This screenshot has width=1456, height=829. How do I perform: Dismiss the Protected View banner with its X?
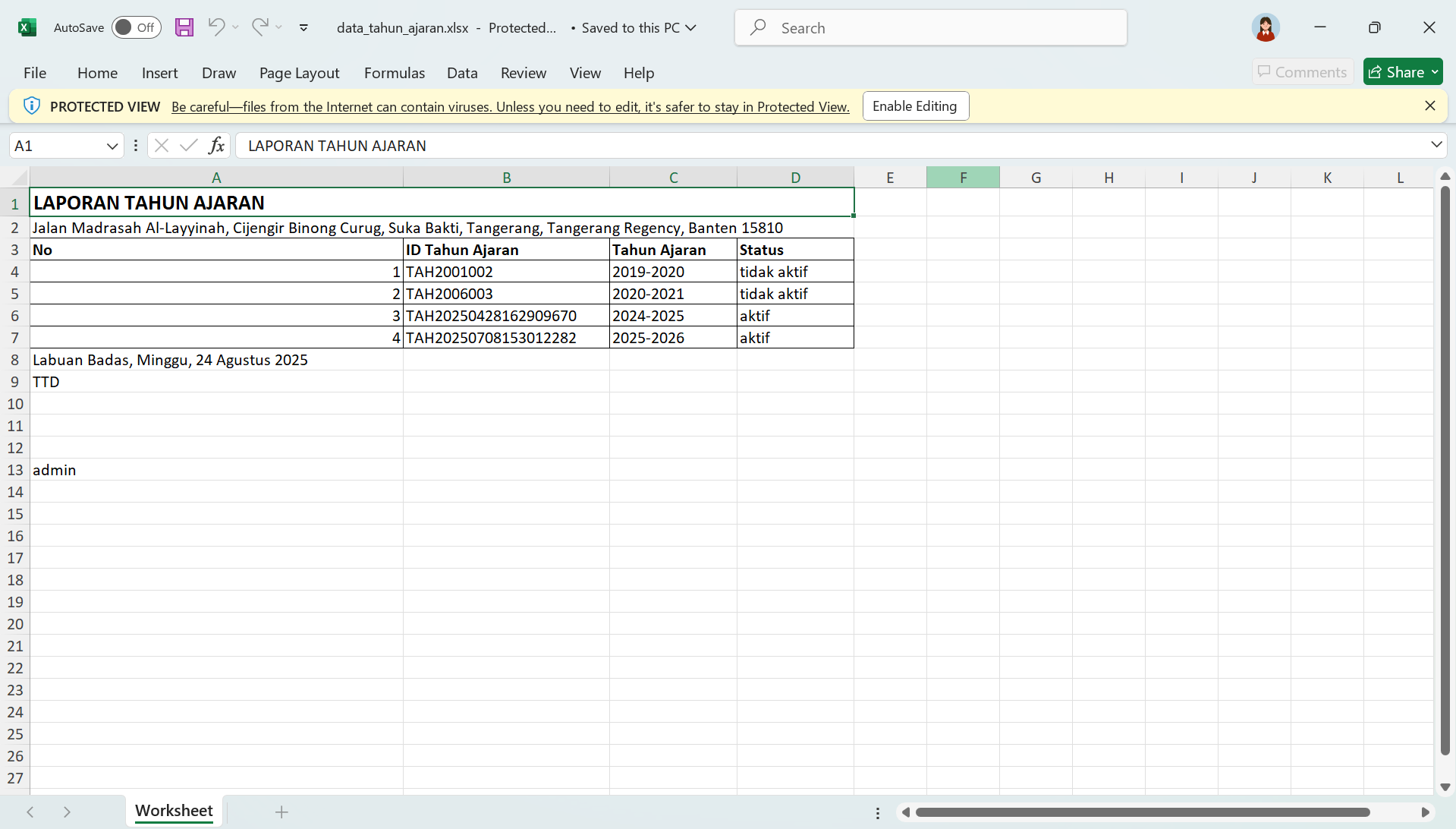pos(1430,106)
